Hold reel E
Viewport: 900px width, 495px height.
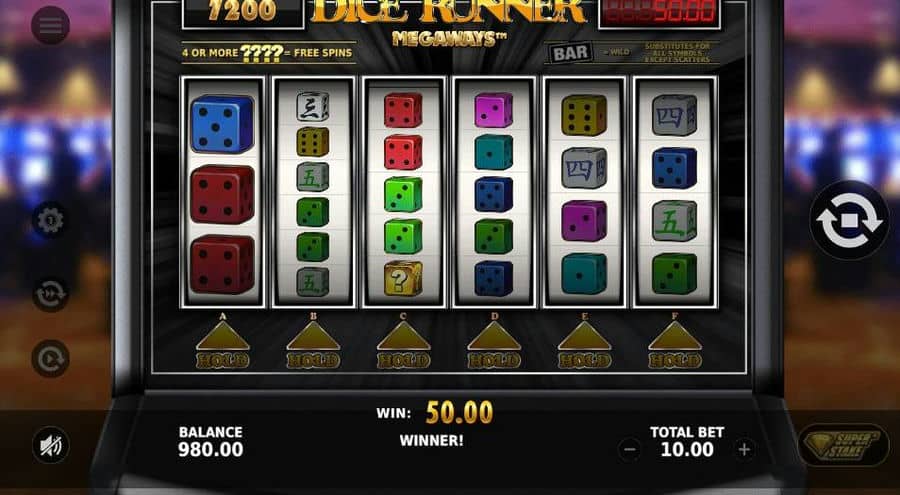584,344
